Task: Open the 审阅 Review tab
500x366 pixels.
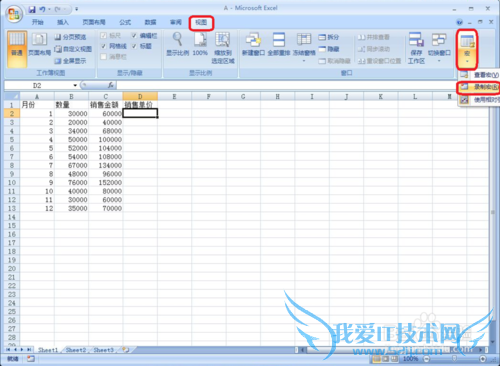Action: pyautogui.click(x=176, y=22)
